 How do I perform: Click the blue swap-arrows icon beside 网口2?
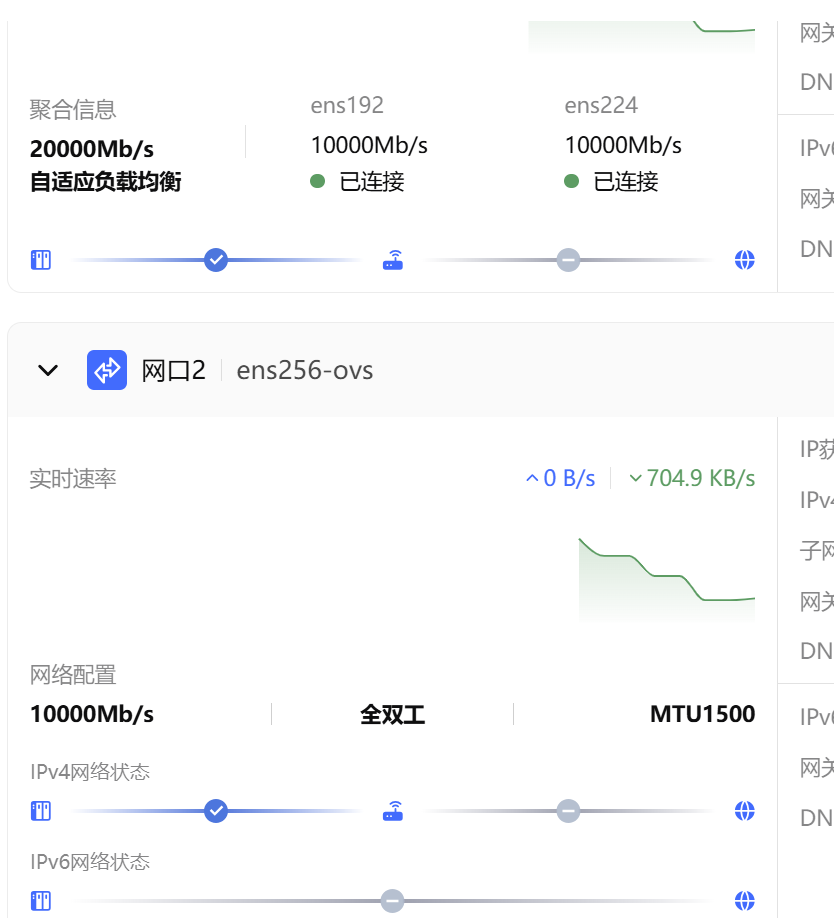coord(107,370)
